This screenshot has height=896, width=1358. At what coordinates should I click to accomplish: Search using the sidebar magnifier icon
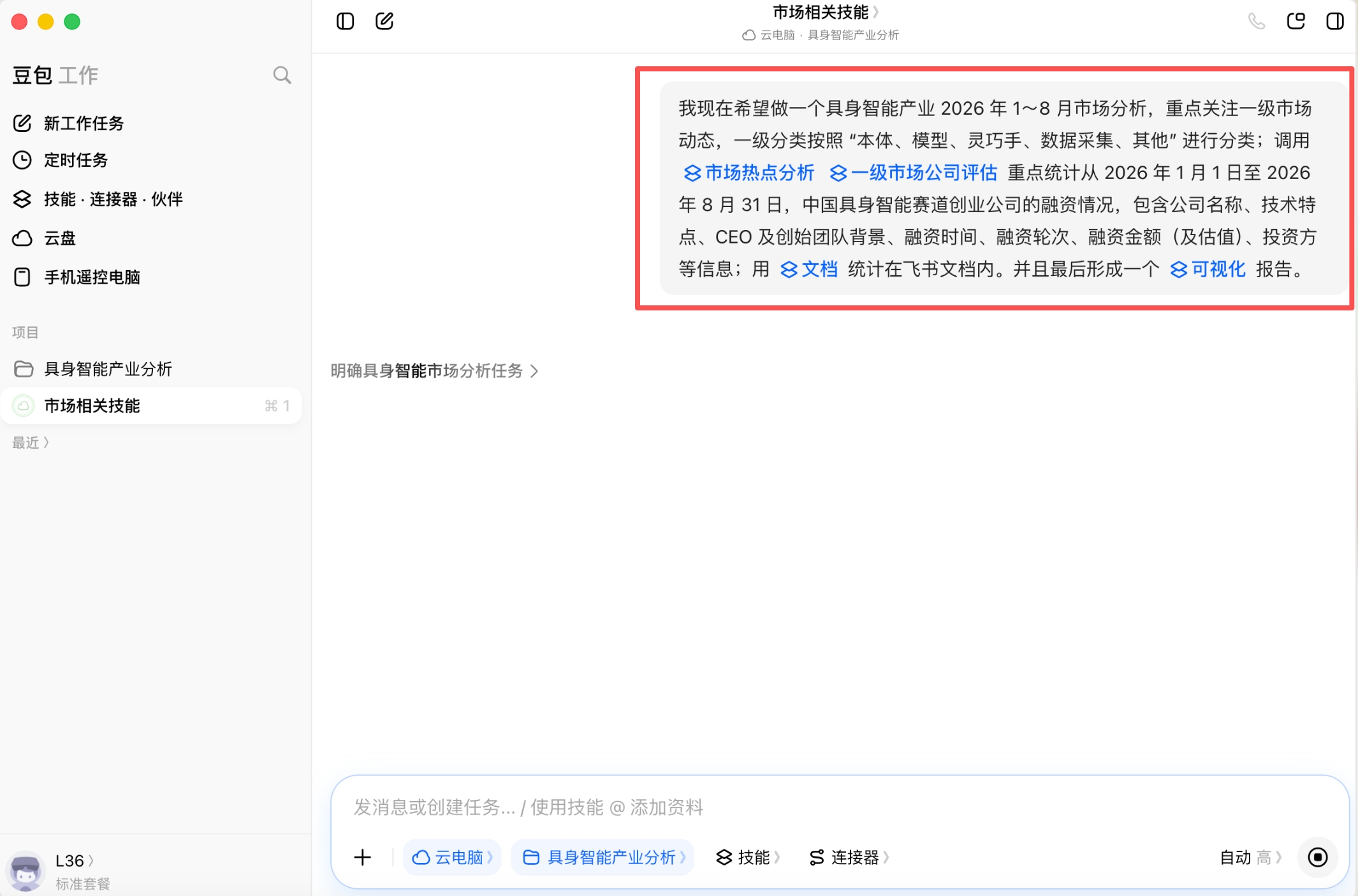click(x=282, y=75)
